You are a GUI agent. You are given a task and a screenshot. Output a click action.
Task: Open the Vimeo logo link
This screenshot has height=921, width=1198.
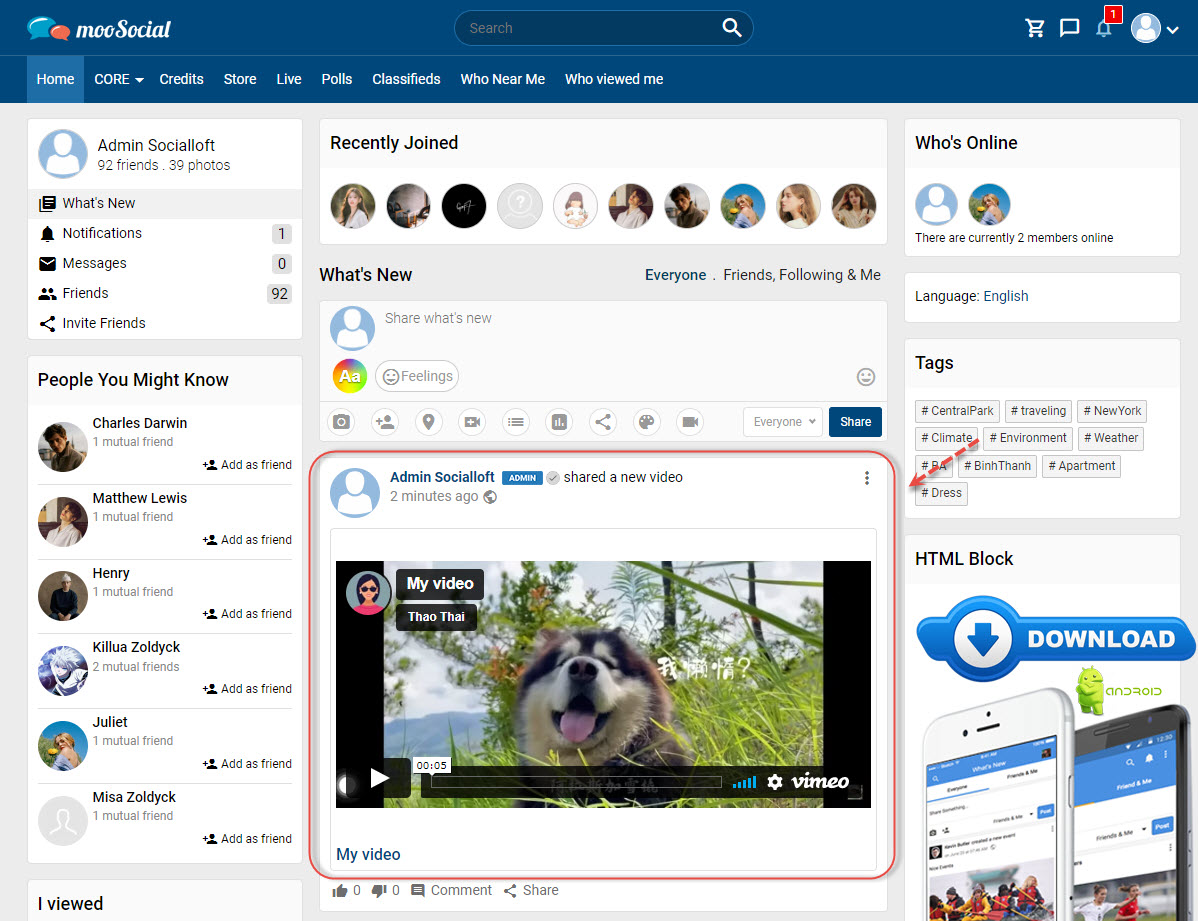820,781
